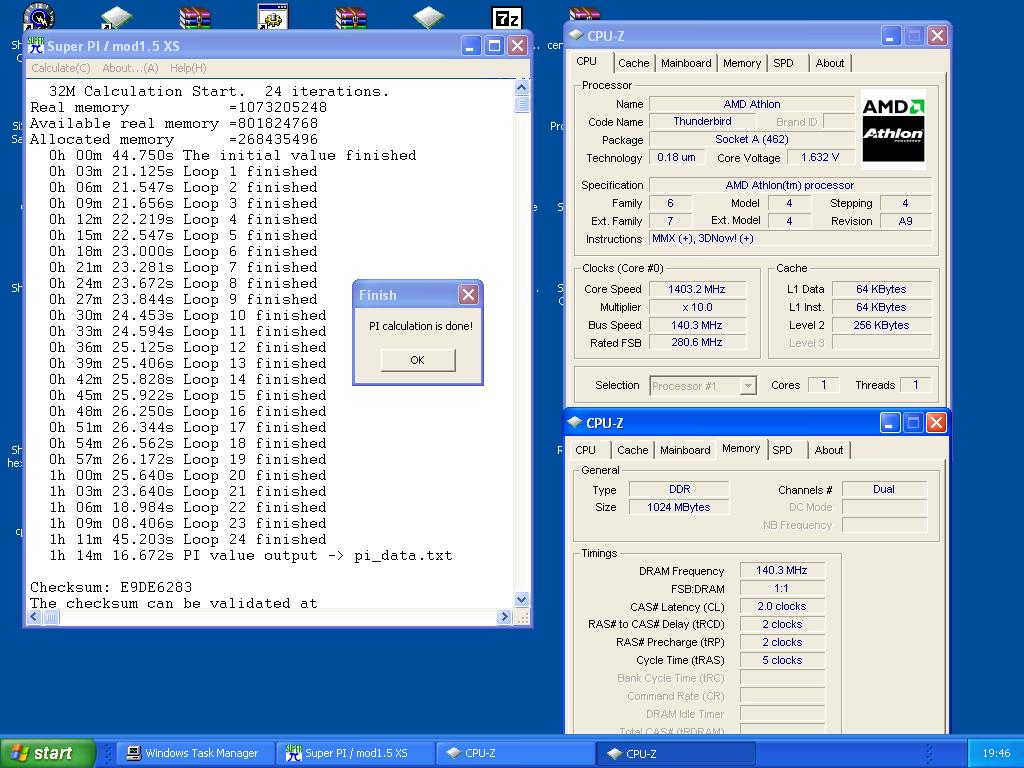The image size is (1024, 768).
Task: Click the Super PI / mod1.5 XS taskbar button
Action: coord(355,753)
